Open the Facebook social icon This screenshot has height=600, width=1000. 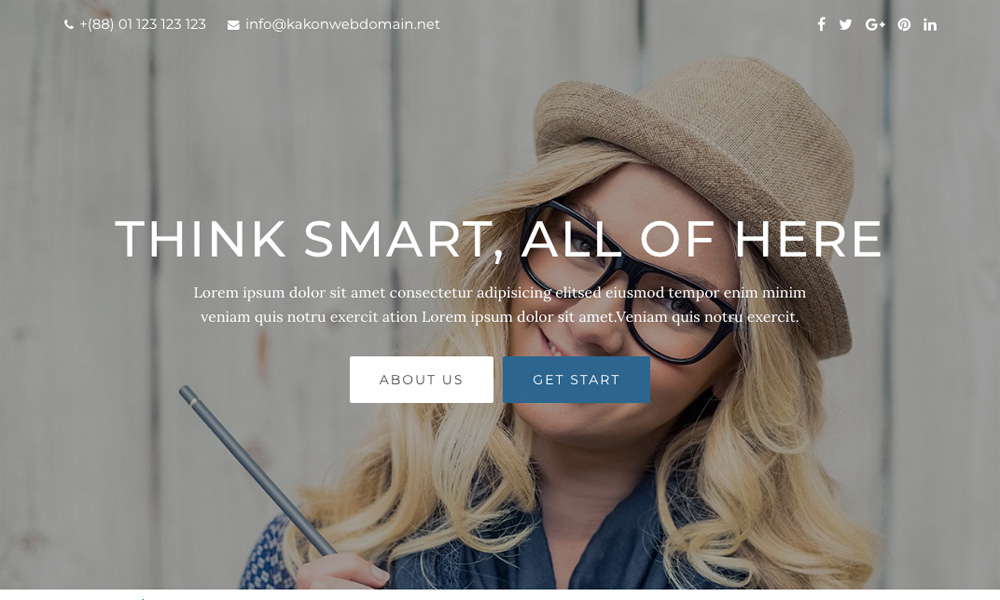(x=821, y=24)
